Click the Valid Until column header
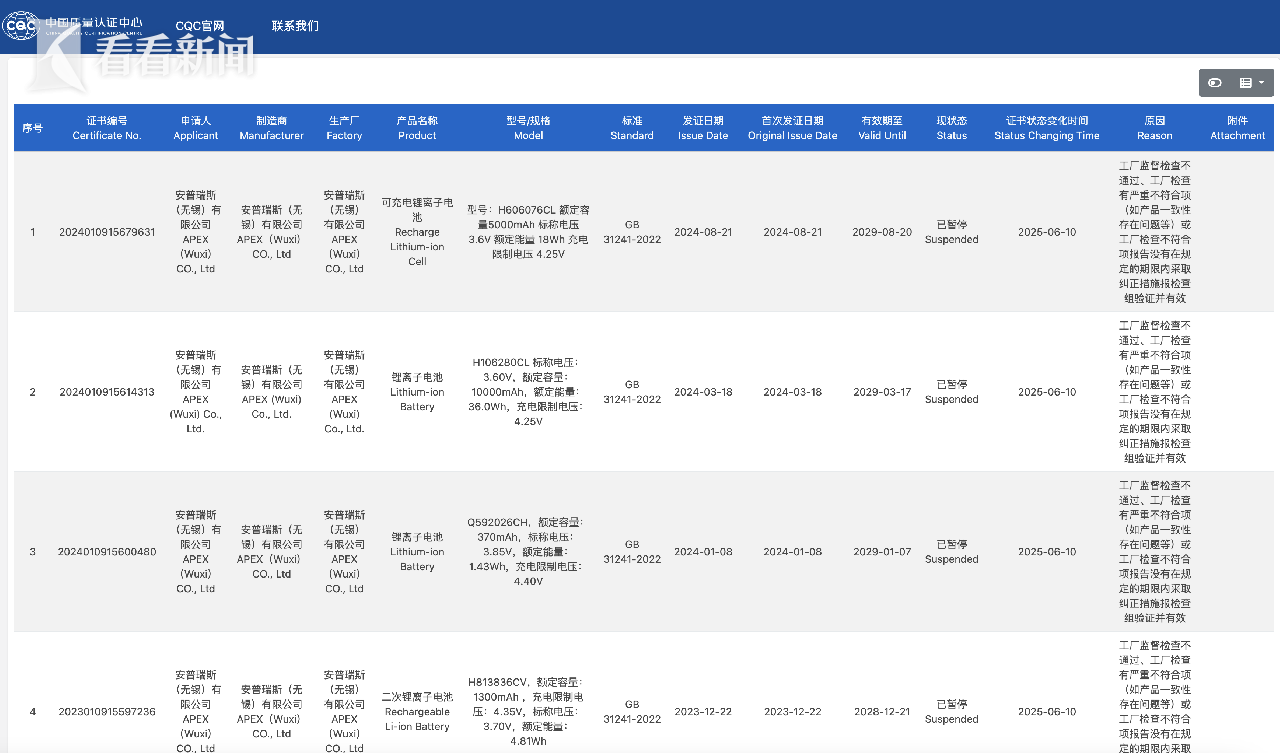 [882, 128]
